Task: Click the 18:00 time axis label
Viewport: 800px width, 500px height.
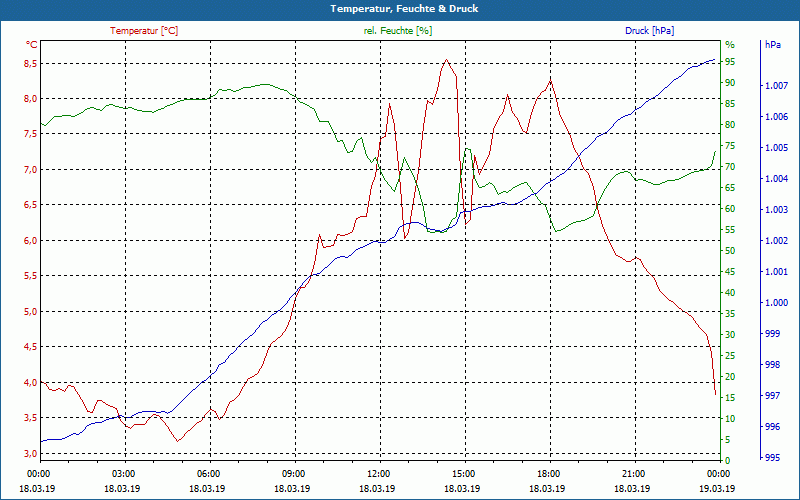Action: (550, 473)
